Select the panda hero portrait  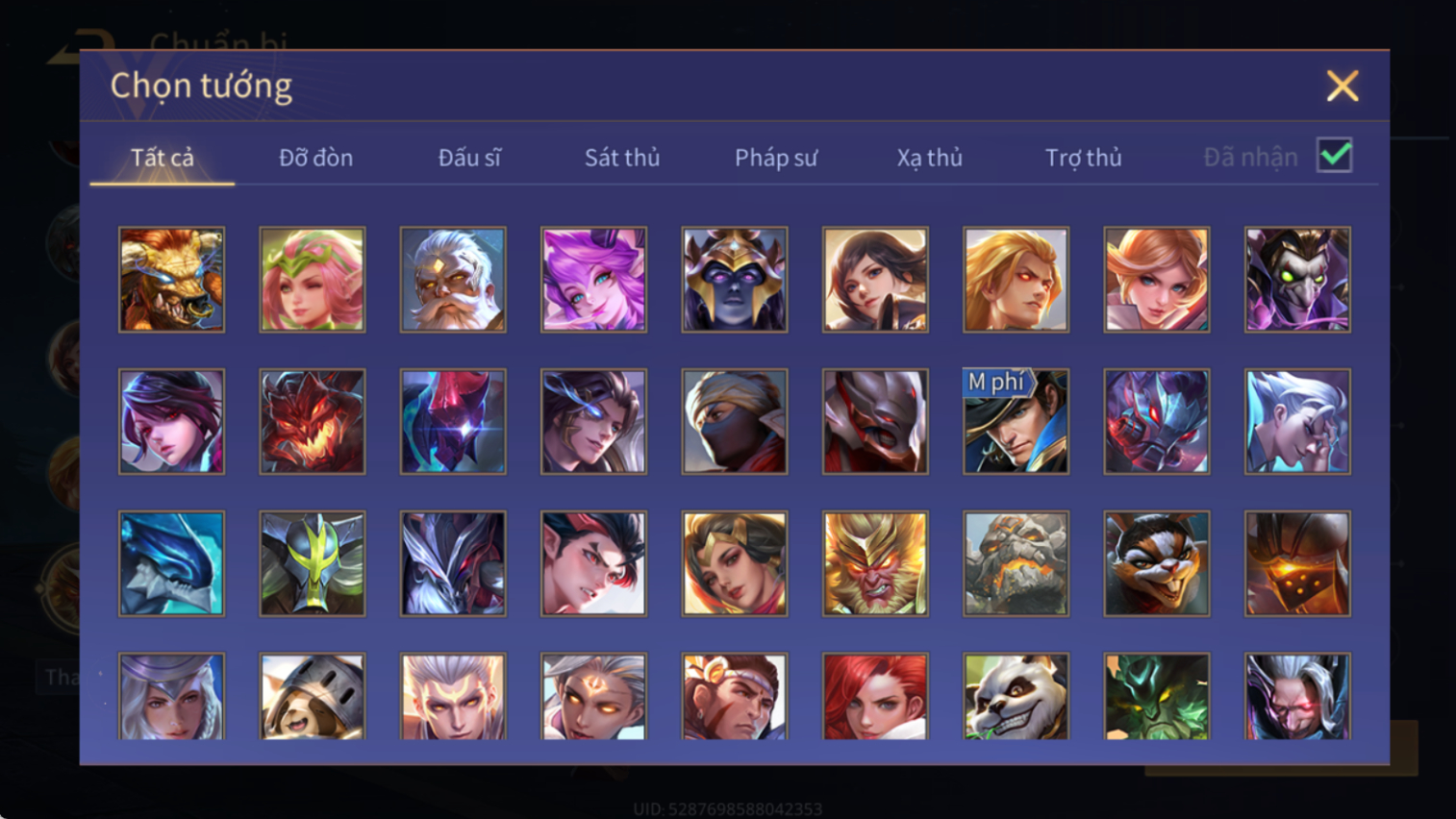click(1016, 697)
